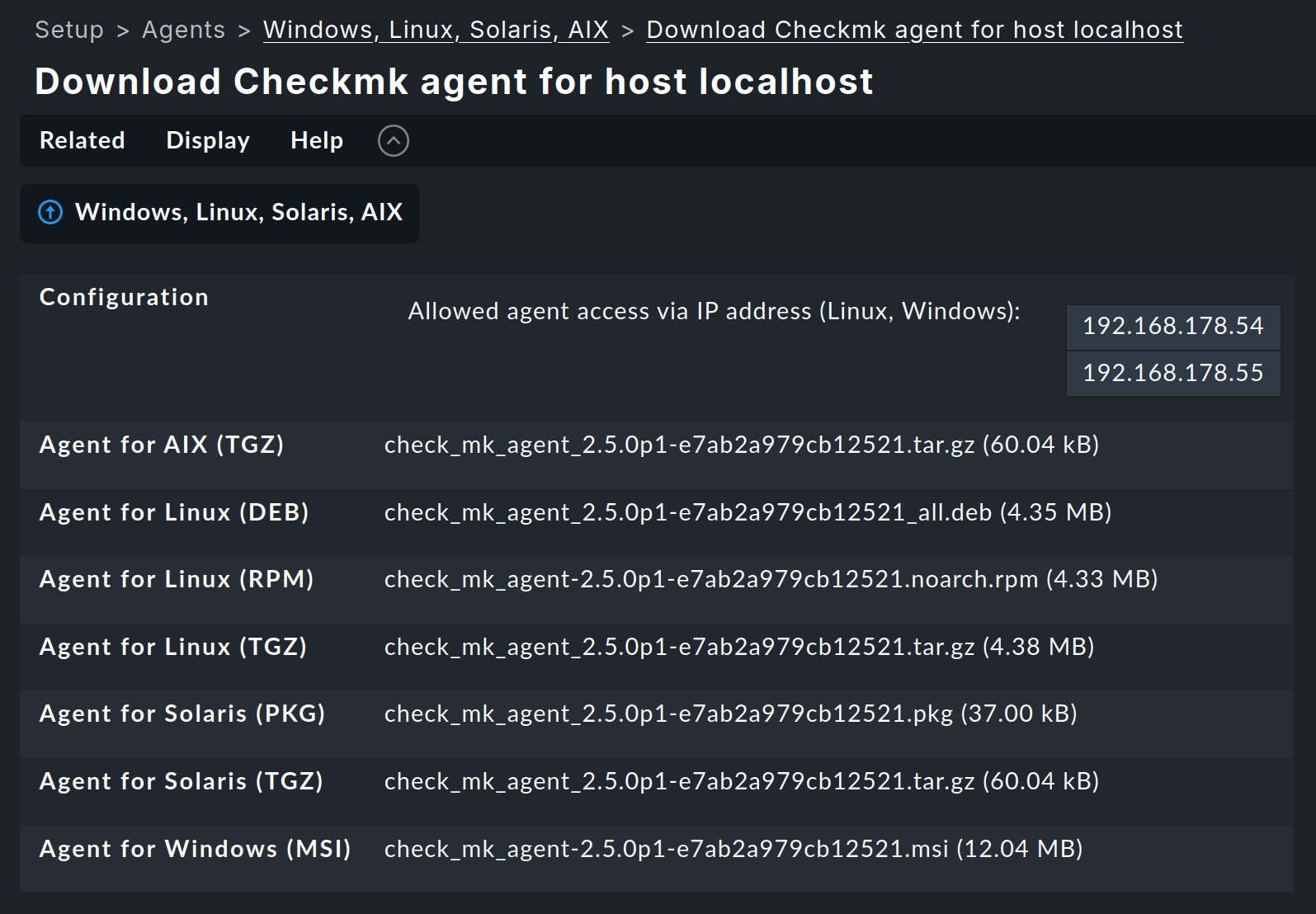Open the Related menu
The width and height of the screenshot is (1316, 914).
click(82, 141)
